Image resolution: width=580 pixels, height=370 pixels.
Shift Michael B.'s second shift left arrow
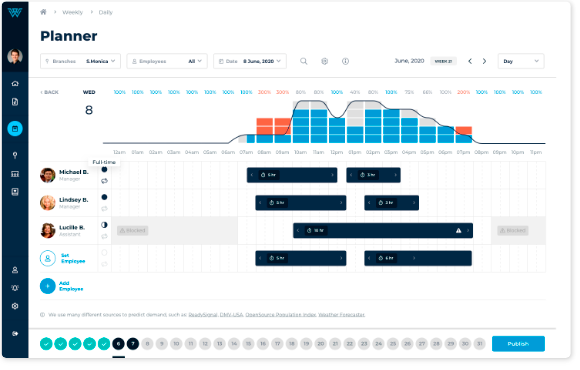(x=351, y=175)
